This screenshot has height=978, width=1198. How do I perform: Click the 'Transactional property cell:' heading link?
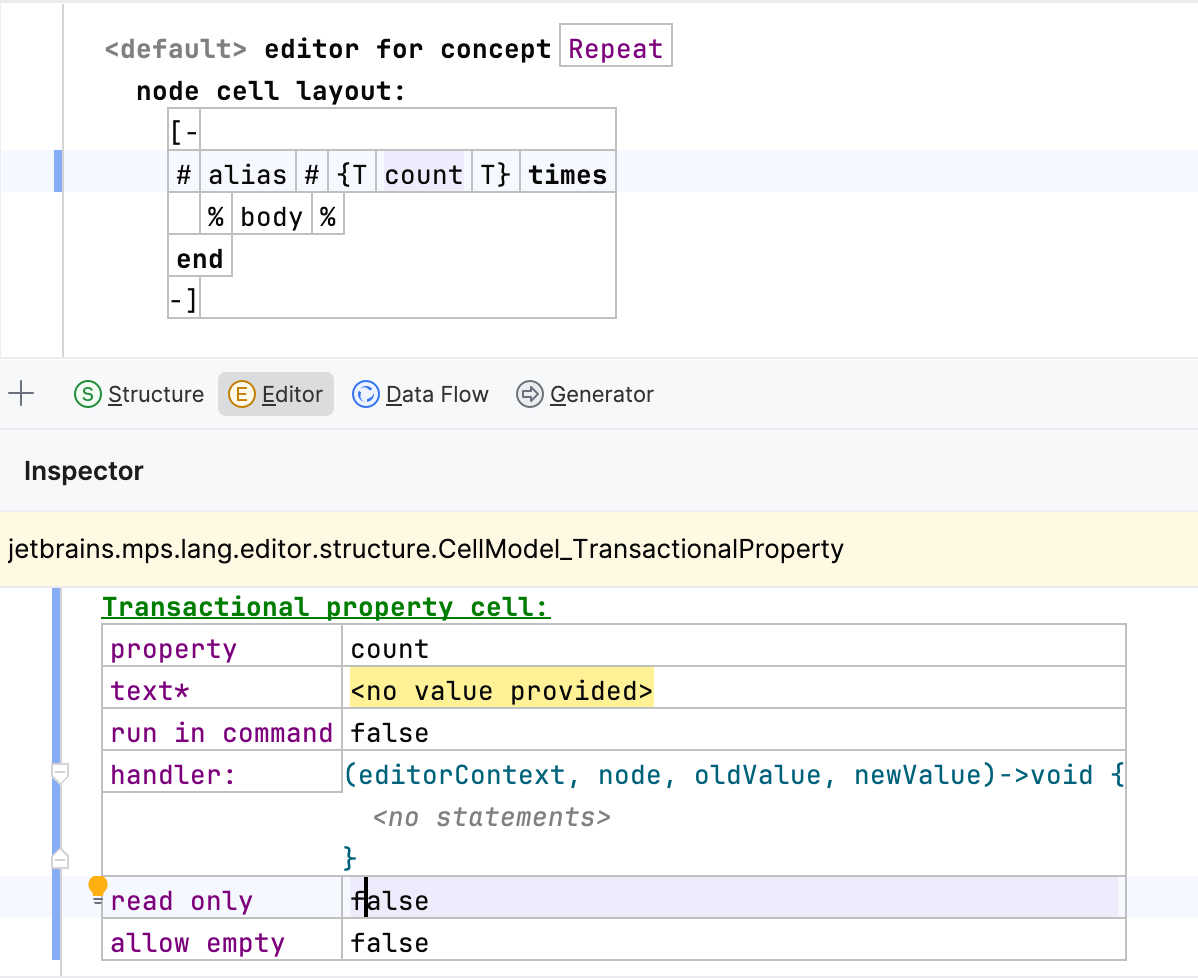326,607
